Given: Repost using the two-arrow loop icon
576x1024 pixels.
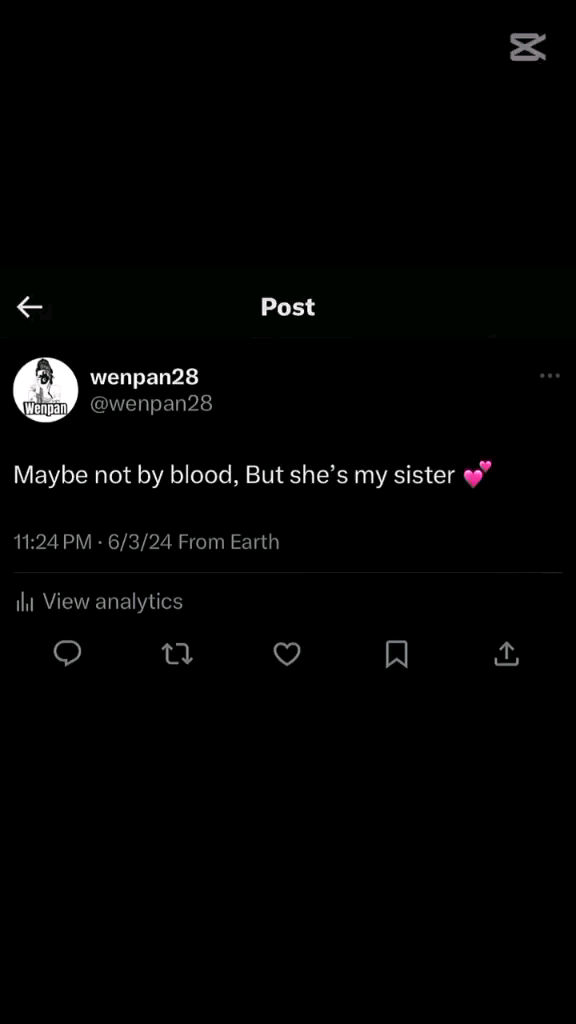Looking at the screenshot, I should (177, 654).
